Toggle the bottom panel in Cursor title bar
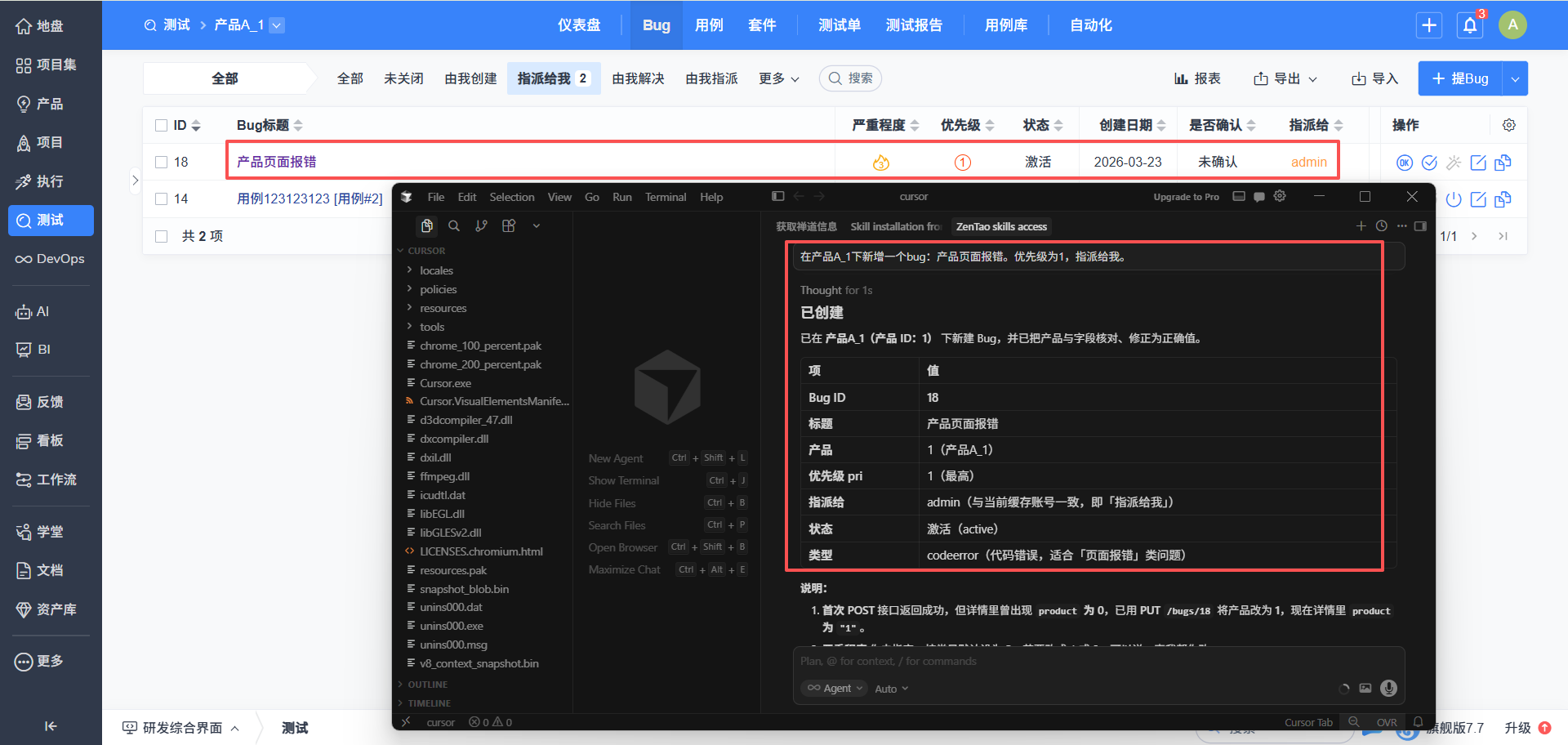The height and width of the screenshot is (745, 1568). click(x=1239, y=196)
